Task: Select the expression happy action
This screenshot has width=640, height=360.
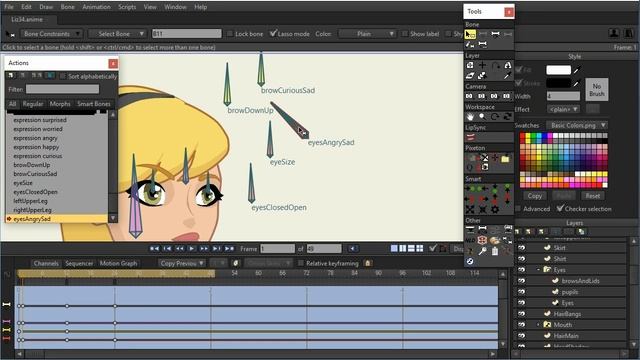Action: (36, 147)
